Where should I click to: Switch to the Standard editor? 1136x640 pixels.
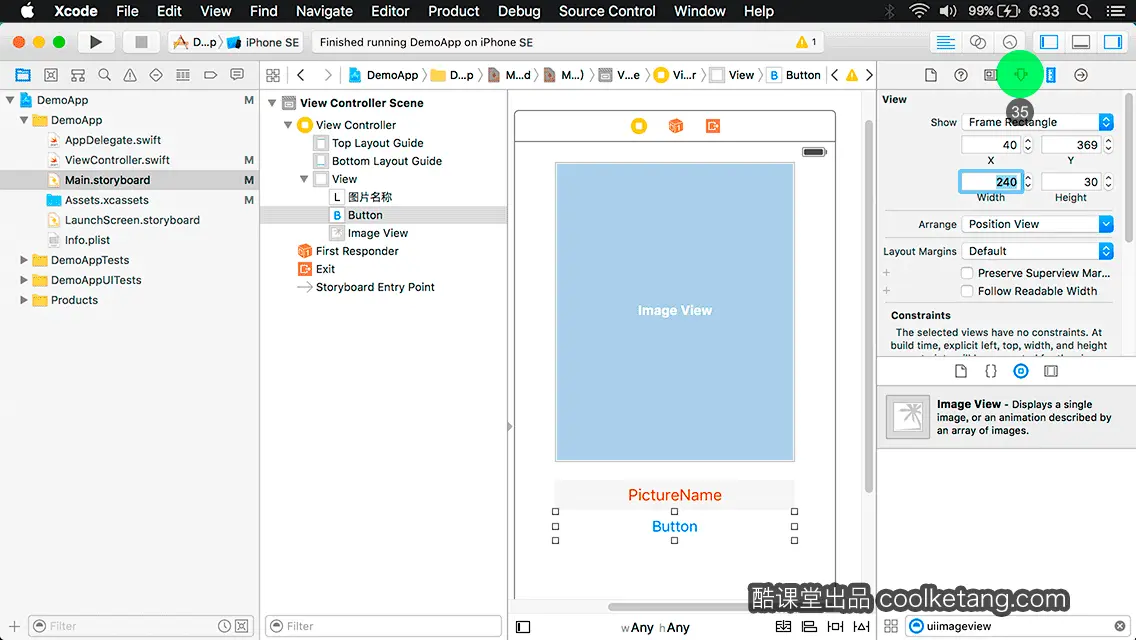coord(945,42)
